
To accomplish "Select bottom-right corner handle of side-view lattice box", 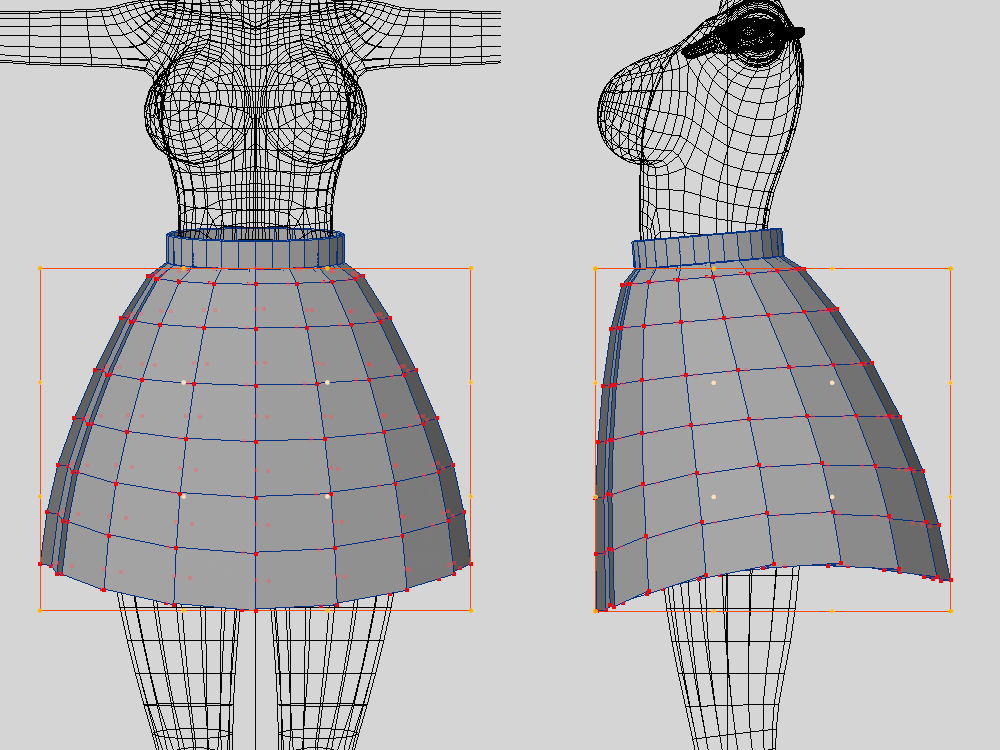I will pyautogui.click(x=950, y=610).
